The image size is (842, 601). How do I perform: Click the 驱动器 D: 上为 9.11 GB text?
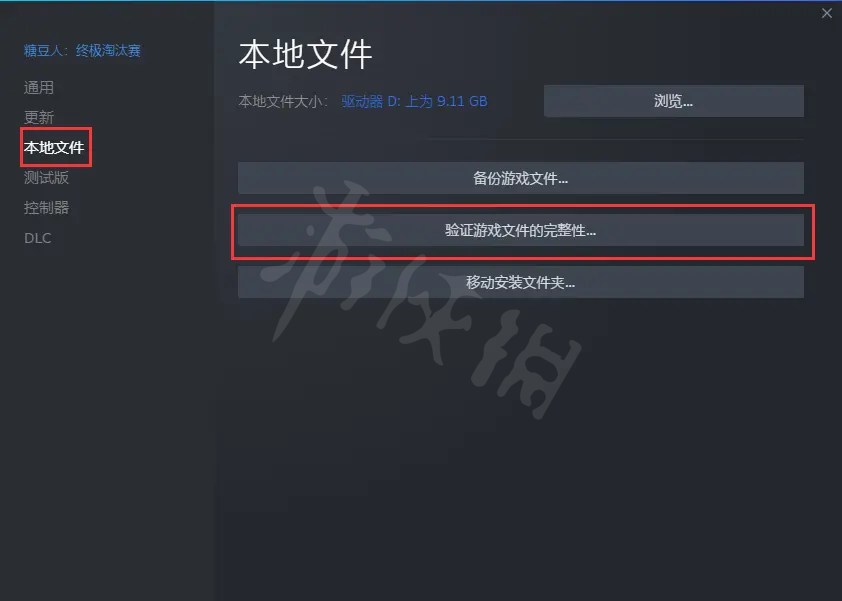pos(415,101)
